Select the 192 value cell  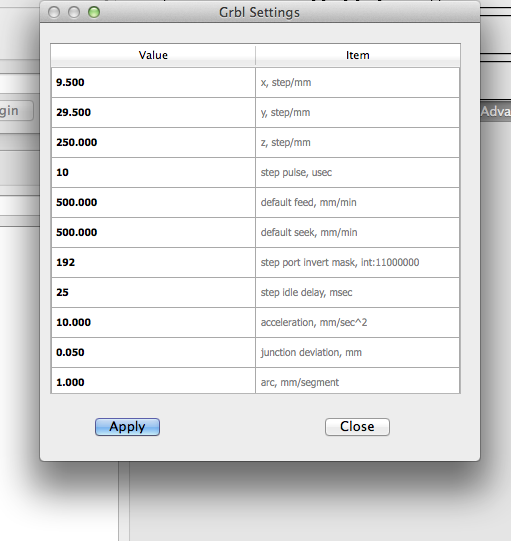pyautogui.click(x=153, y=263)
